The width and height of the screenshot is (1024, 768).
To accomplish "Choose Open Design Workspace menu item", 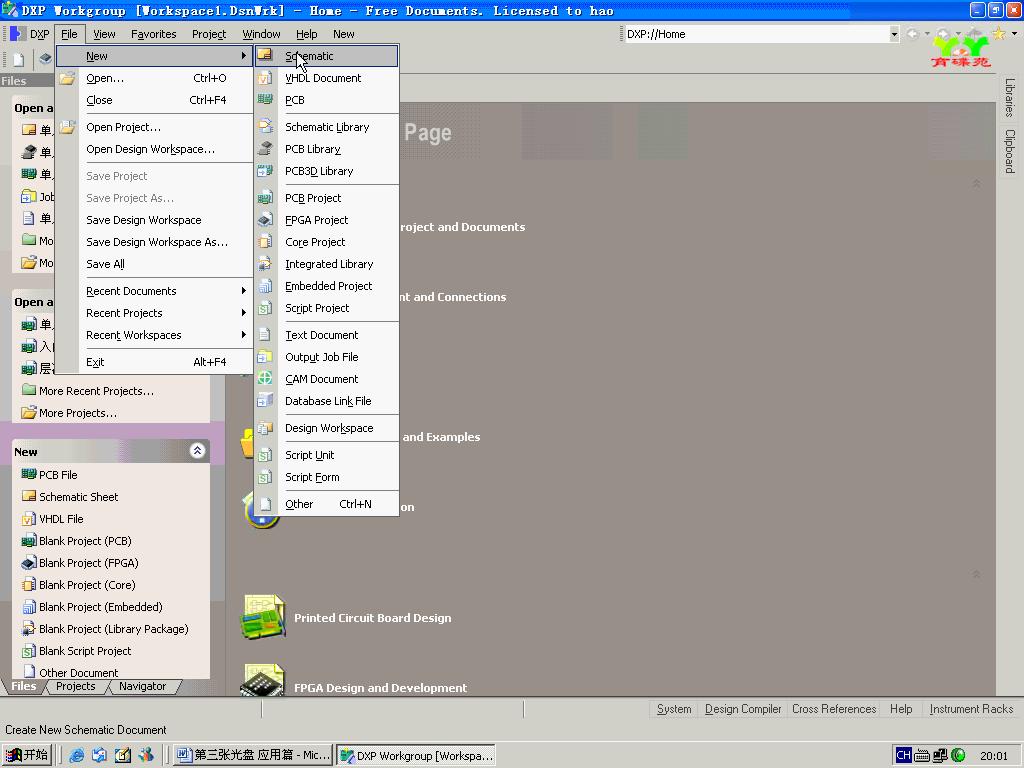I will 154,149.
